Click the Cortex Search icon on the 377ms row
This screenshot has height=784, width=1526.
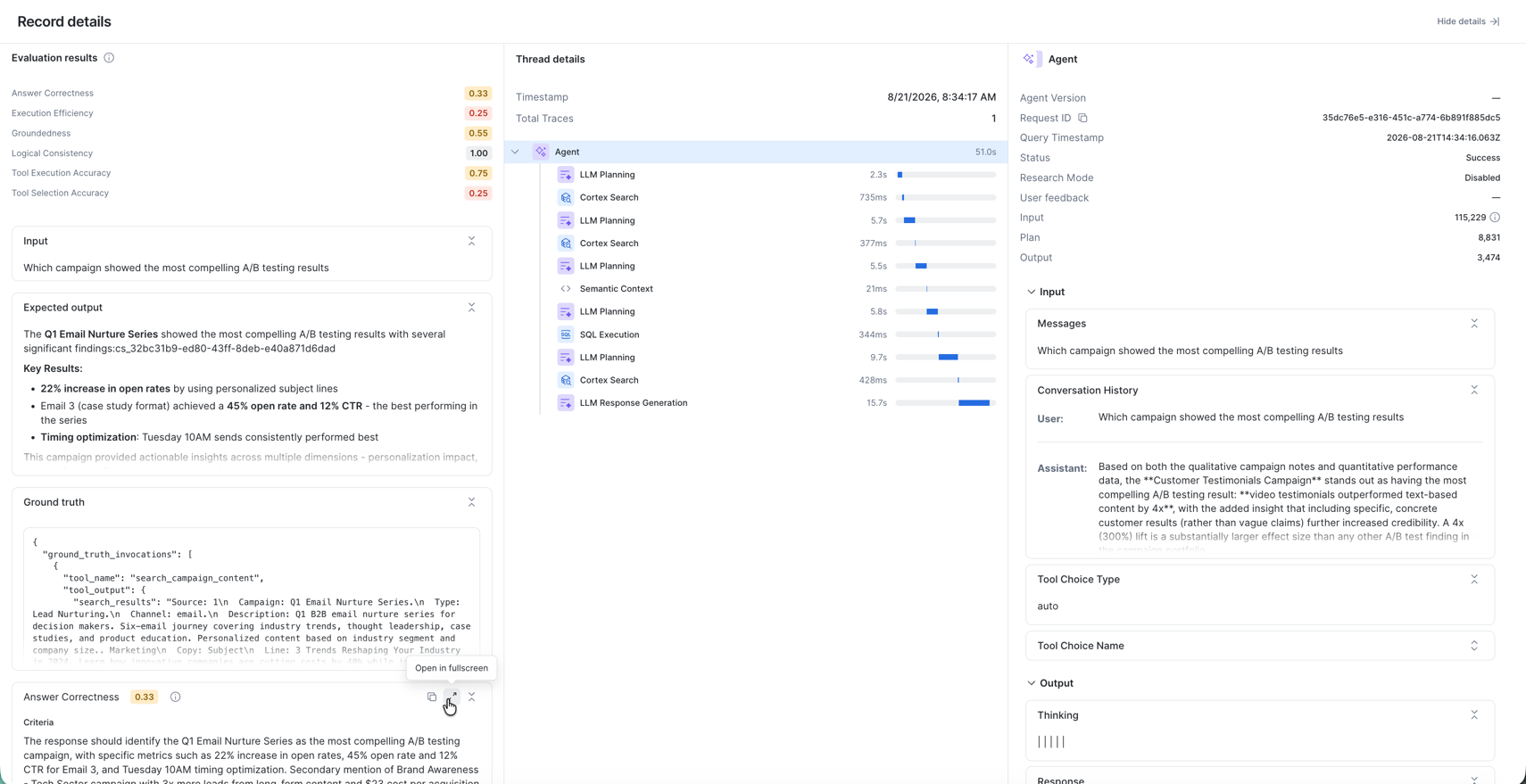tap(566, 243)
